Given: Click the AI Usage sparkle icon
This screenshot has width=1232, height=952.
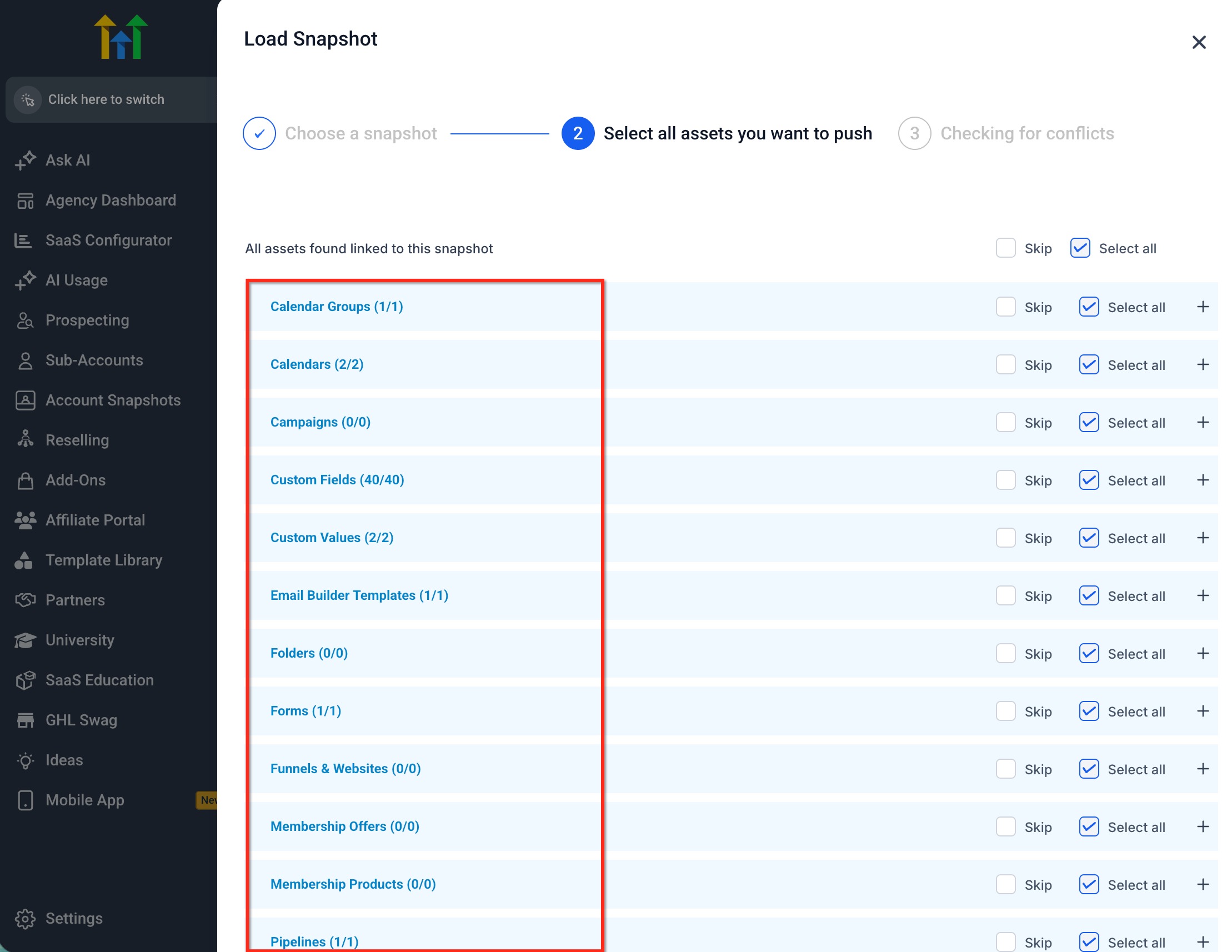Looking at the screenshot, I should [x=26, y=280].
